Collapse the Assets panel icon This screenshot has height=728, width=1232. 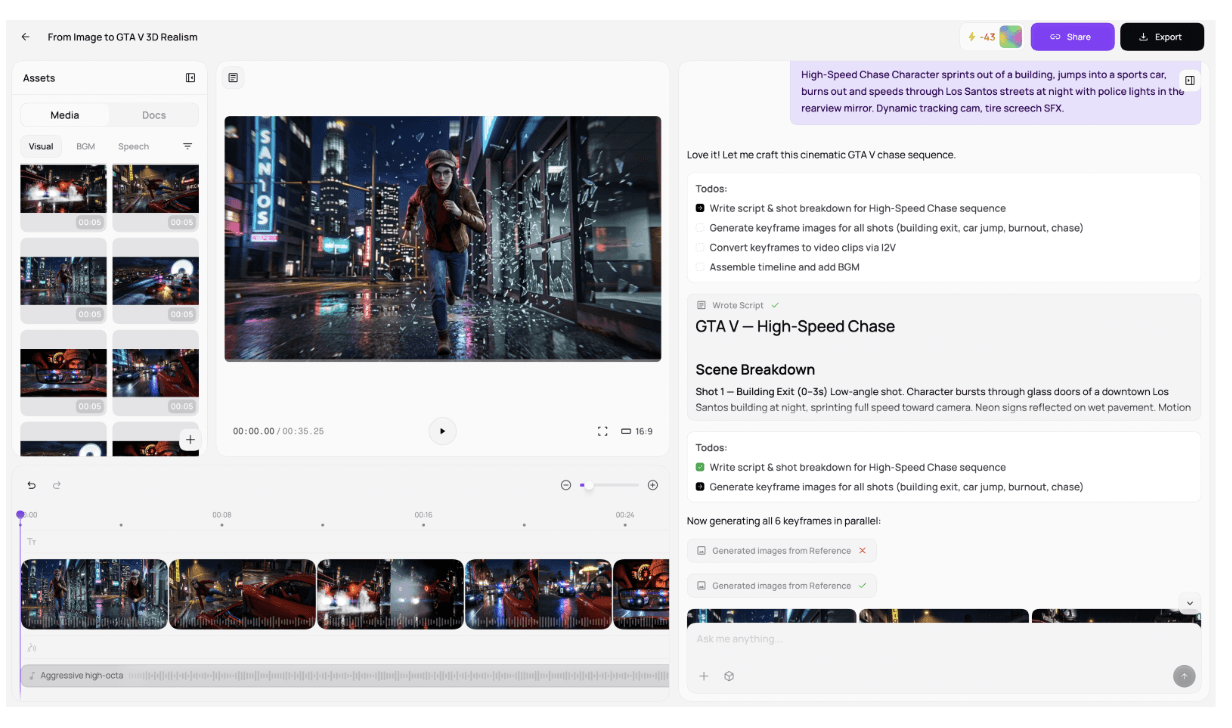(x=191, y=78)
